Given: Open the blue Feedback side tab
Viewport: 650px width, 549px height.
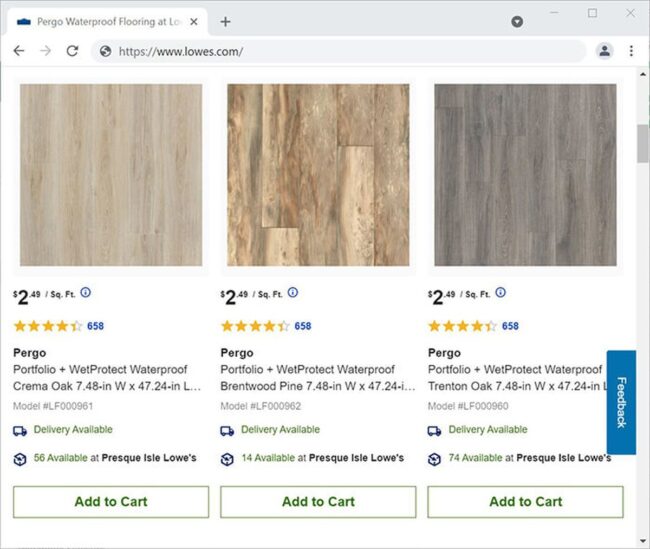Looking at the screenshot, I should coord(621,402).
